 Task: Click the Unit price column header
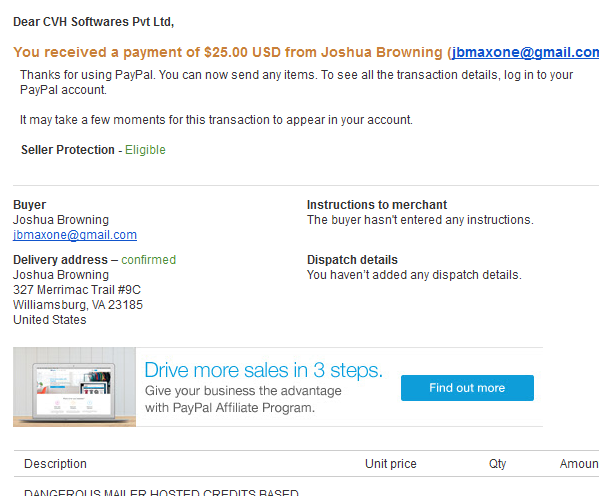391,464
